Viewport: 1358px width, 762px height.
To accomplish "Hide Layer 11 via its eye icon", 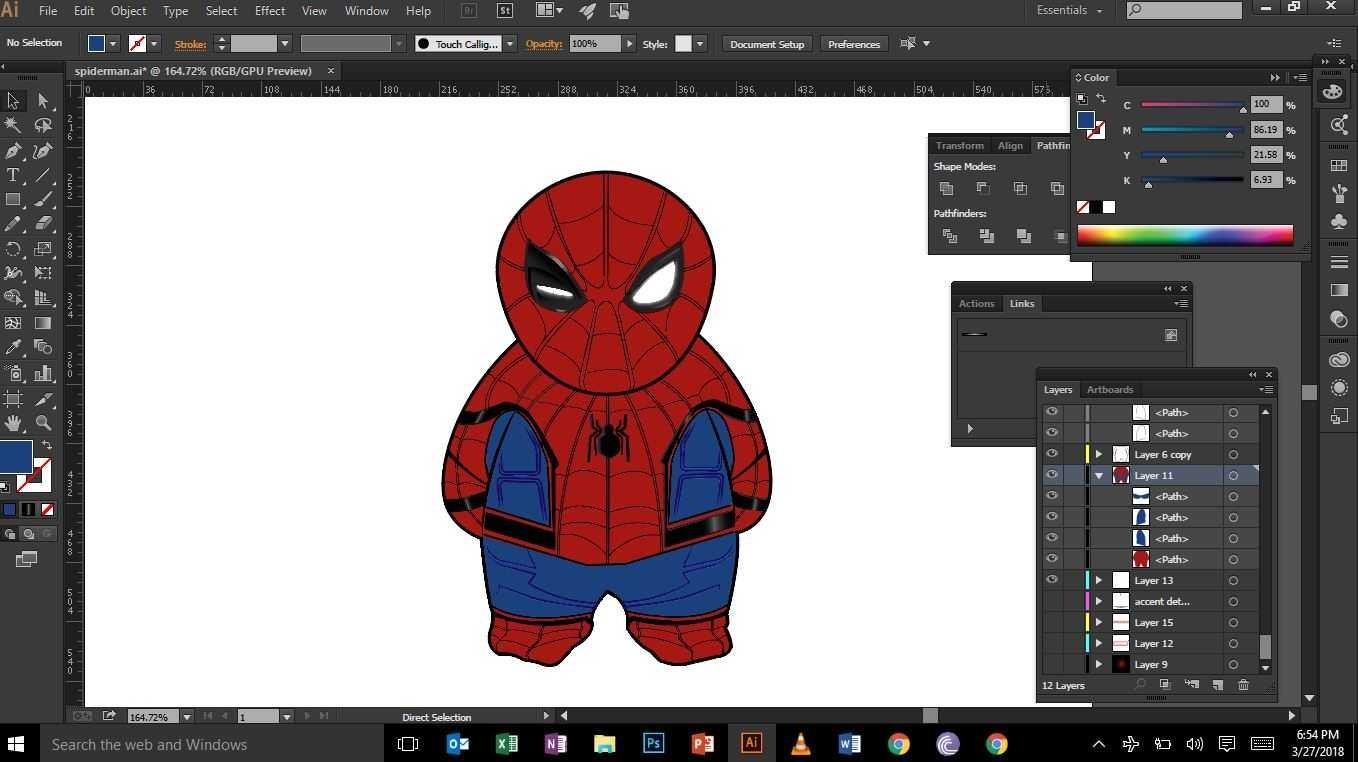I will [1051, 475].
